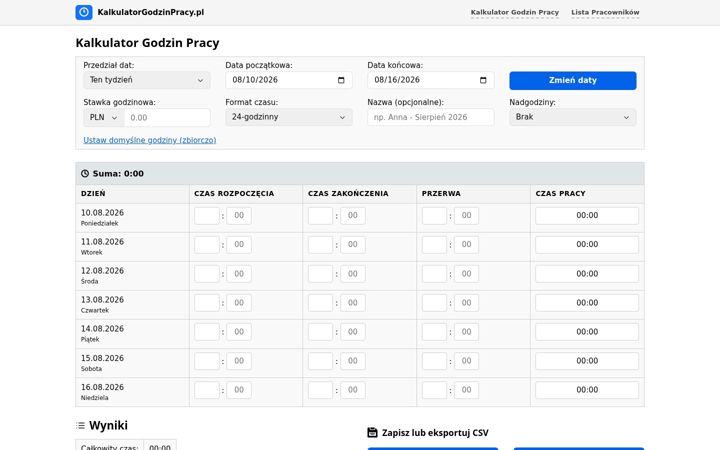Focus the Data końcowa date field
The height and width of the screenshot is (450, 720).
431,80
